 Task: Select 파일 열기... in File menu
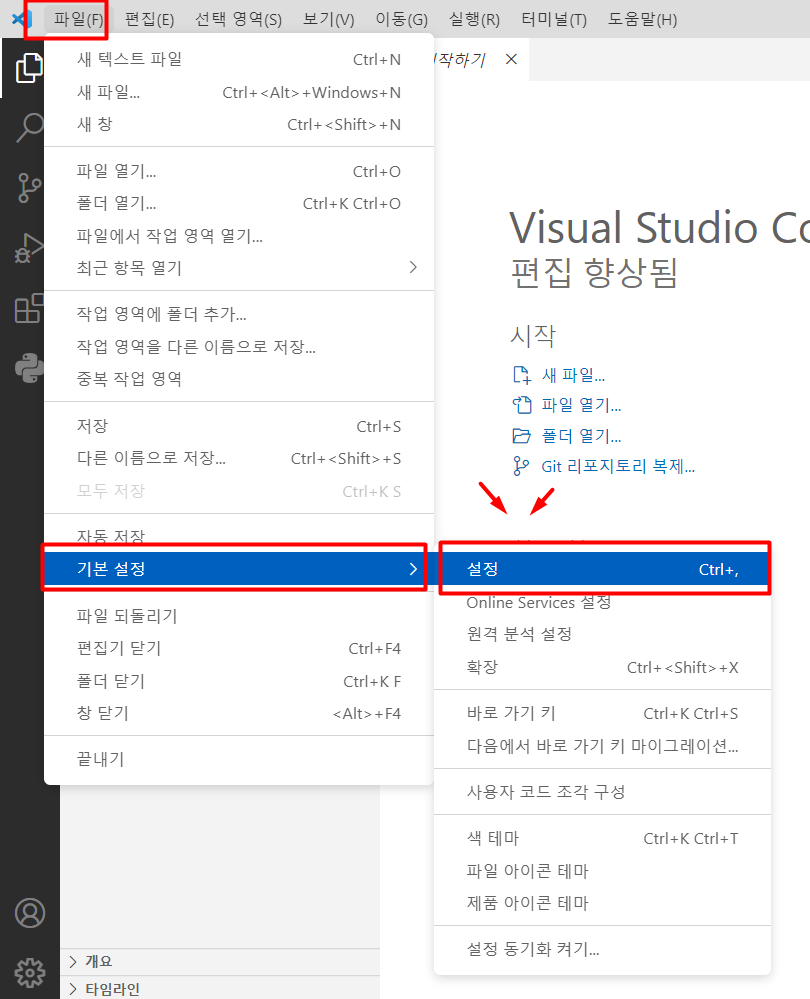click(x=239, y=171)
